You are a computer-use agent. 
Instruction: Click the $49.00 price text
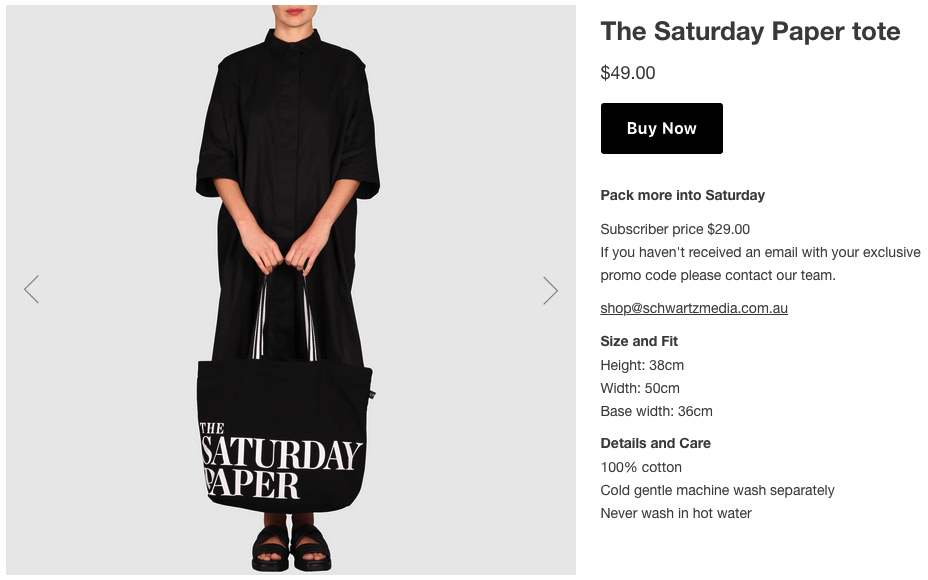coord(628,73)
